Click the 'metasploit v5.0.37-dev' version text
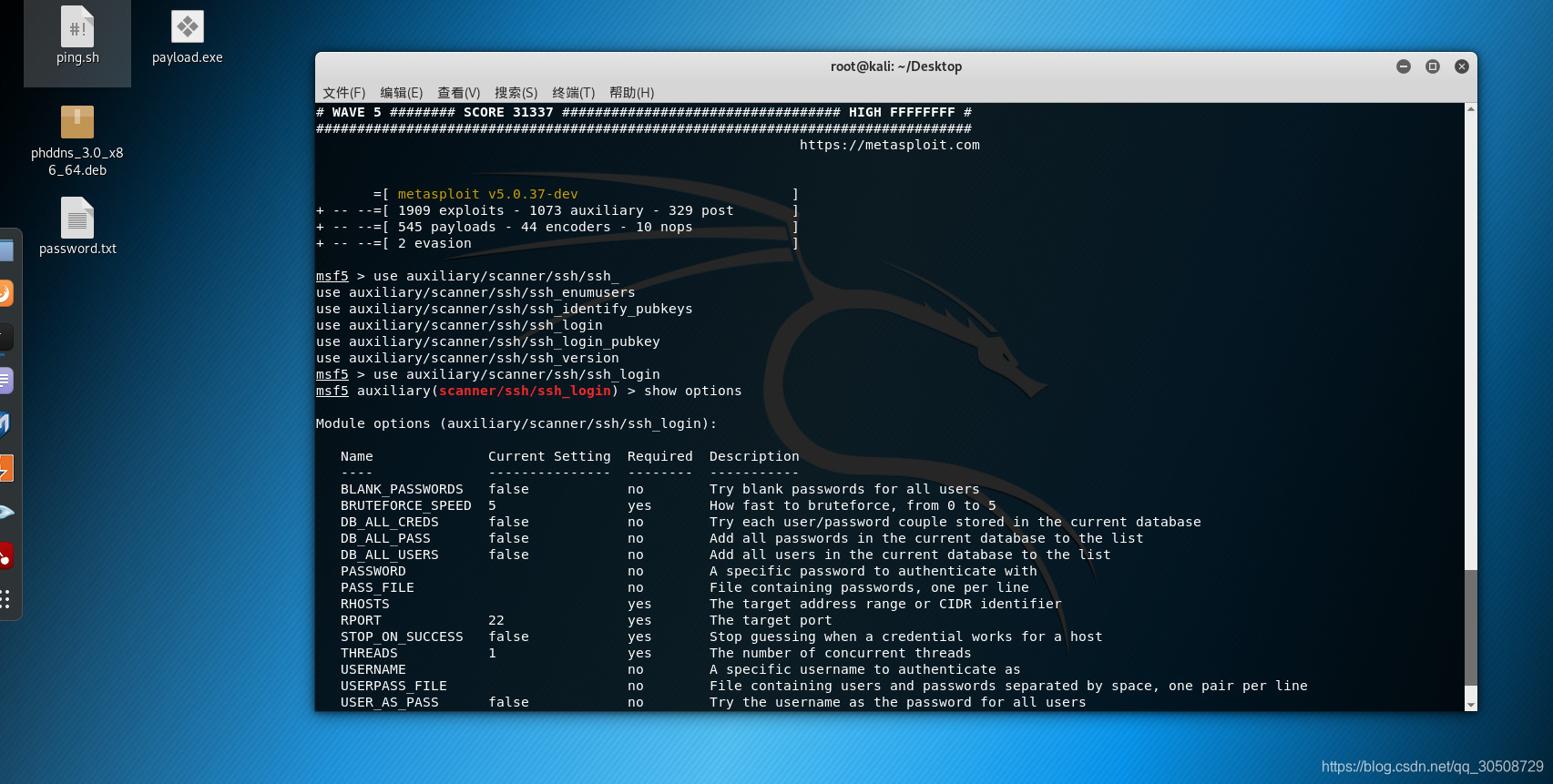 tap(487, 194)
